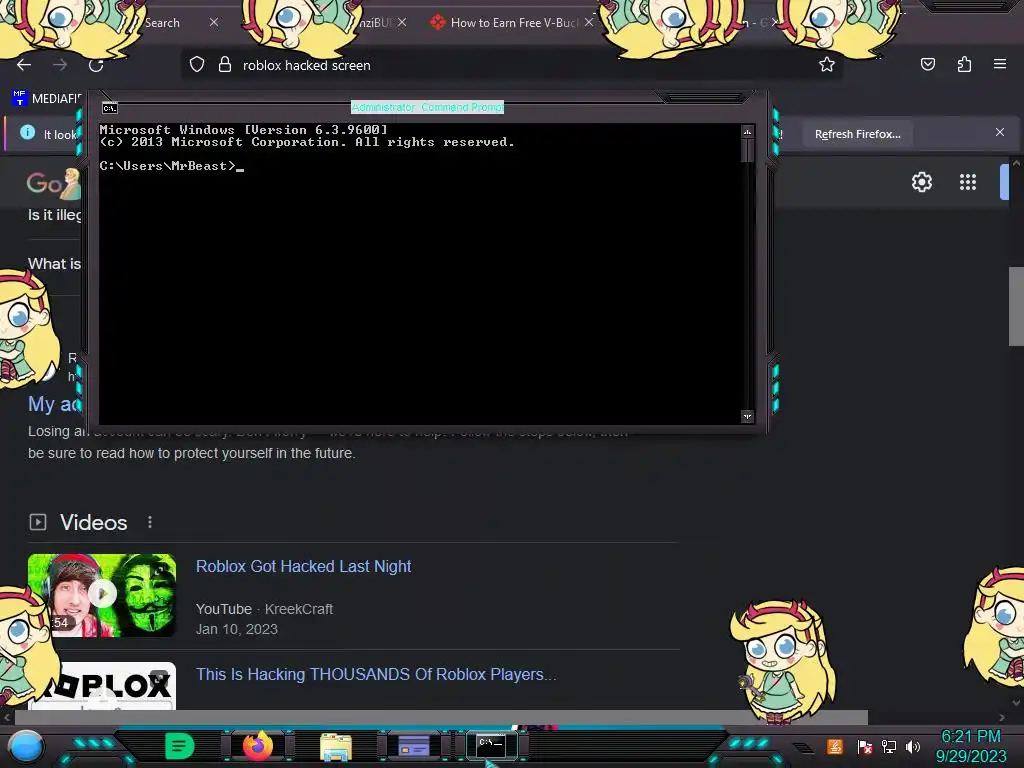The width and height of the screenshot is (1024, 768).
Task: Open Firefox from the taskbar
Action: pos(258,746)
